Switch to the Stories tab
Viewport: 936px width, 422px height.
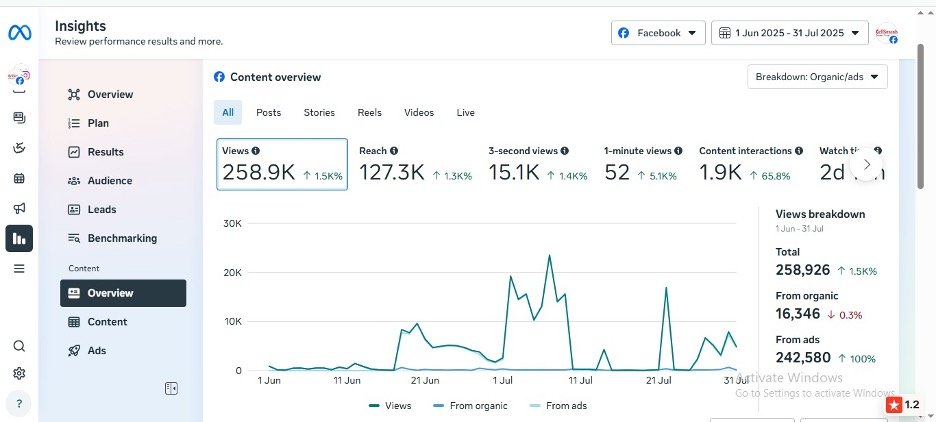pos(319,113)
